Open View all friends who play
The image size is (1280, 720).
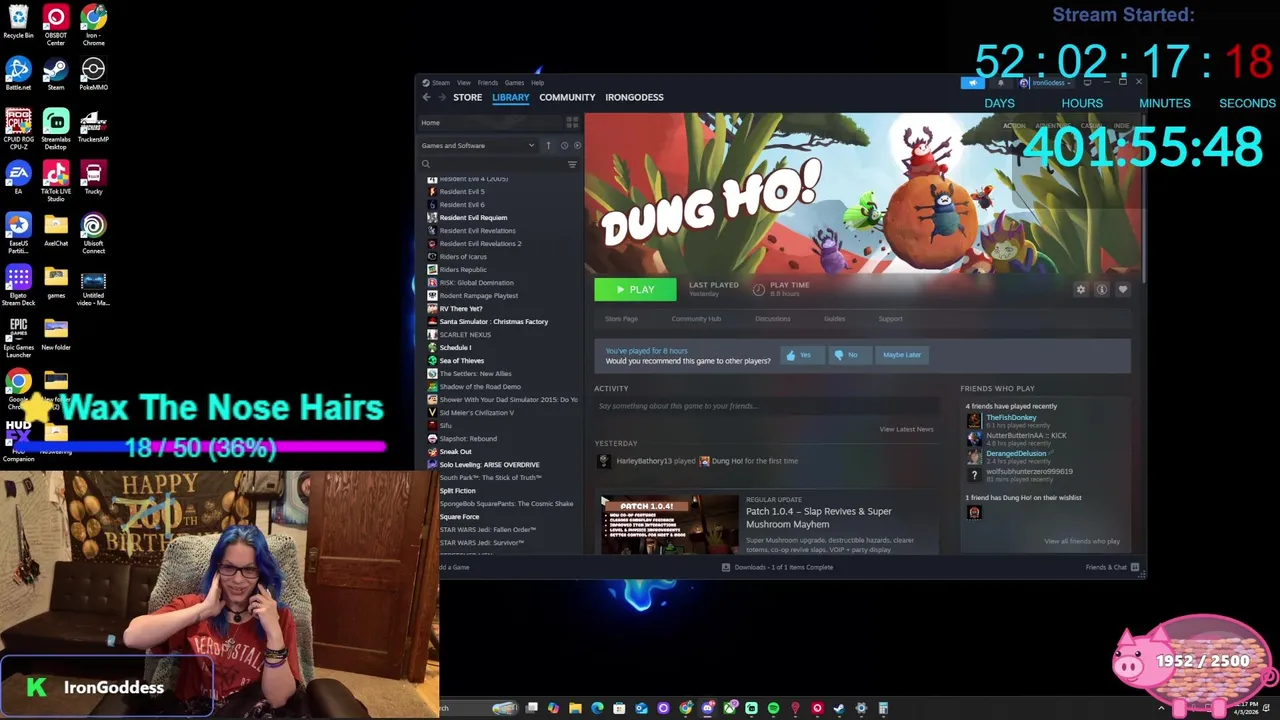(x=1082, y=541)
